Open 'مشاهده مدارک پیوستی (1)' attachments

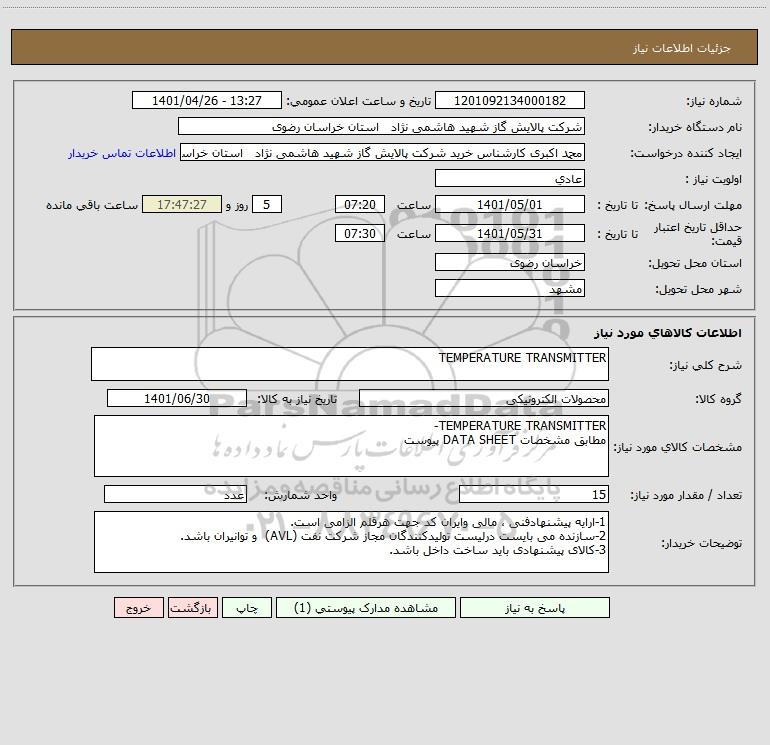[366, 608]
